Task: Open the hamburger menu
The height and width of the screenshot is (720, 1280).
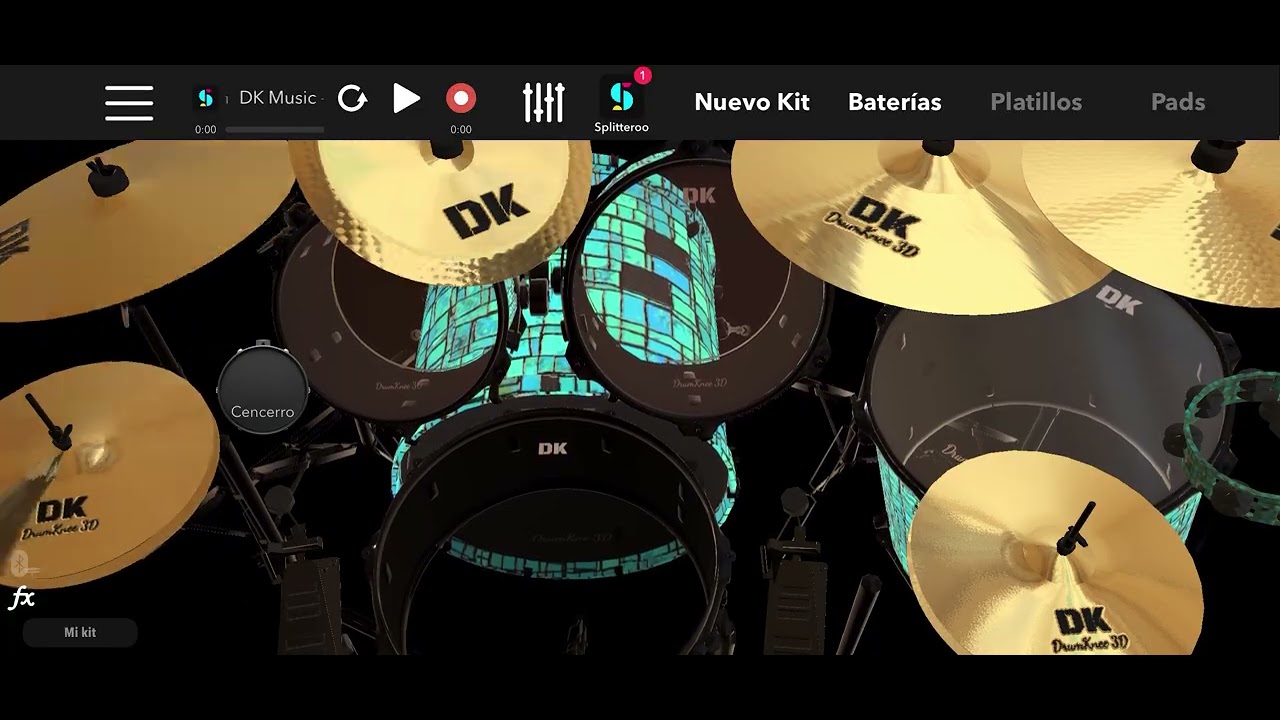Action: coord(129,103)
